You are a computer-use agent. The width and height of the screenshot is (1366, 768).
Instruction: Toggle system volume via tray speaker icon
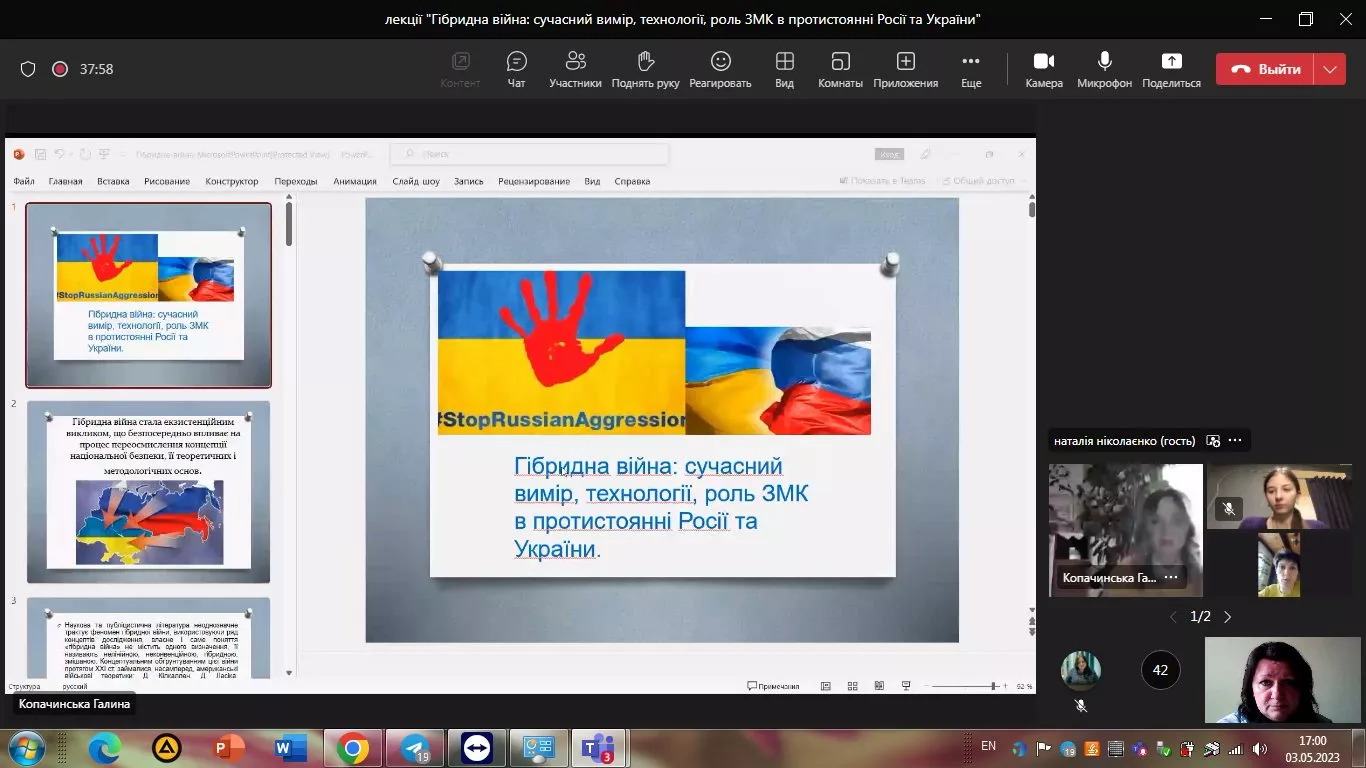[1258, 747]
